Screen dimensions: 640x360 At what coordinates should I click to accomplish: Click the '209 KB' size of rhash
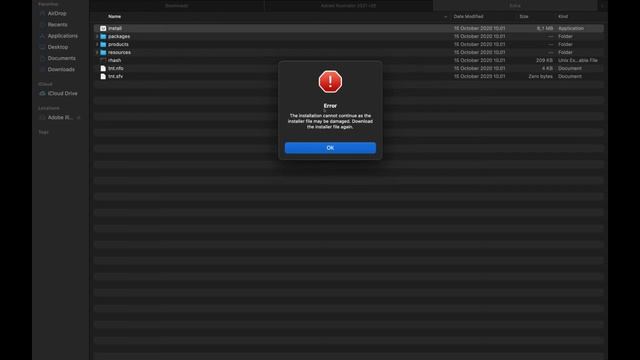point(544,60)
